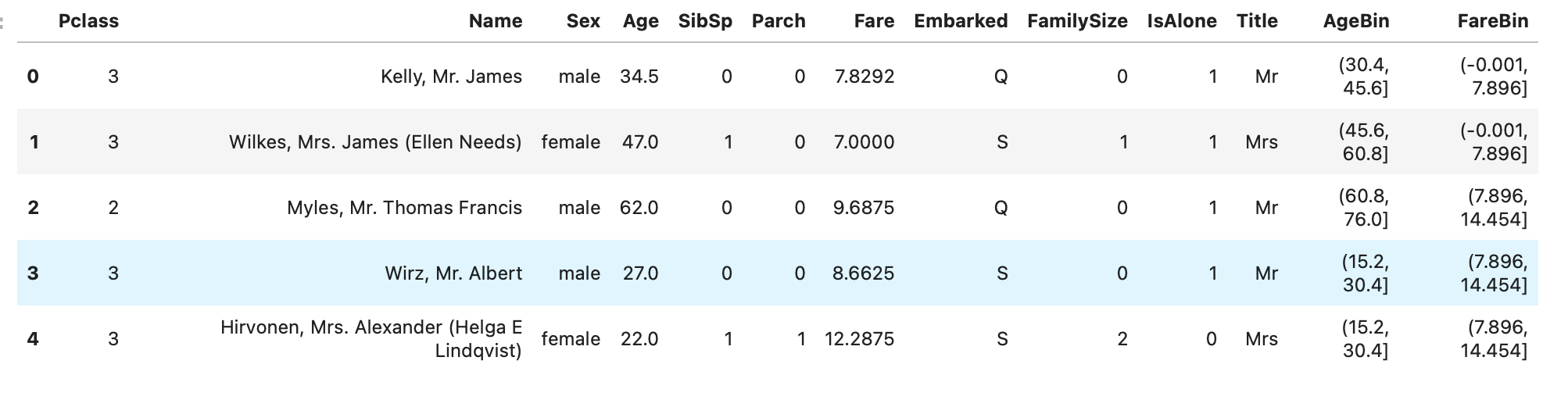This screenshot has height=400, width=1568.
Task: Click the FamilySize column header
Action: tap(1077, 21)
